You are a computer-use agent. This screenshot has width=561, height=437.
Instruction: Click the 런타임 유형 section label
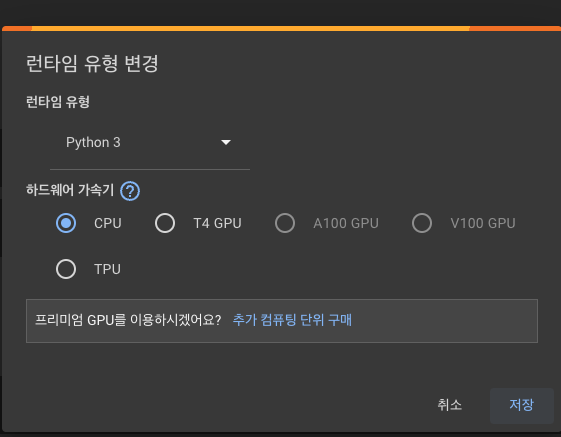[x=58, y=102]
